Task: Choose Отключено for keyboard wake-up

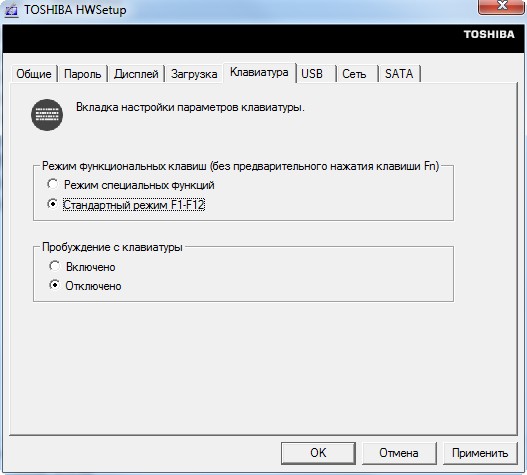Action: 54,285
